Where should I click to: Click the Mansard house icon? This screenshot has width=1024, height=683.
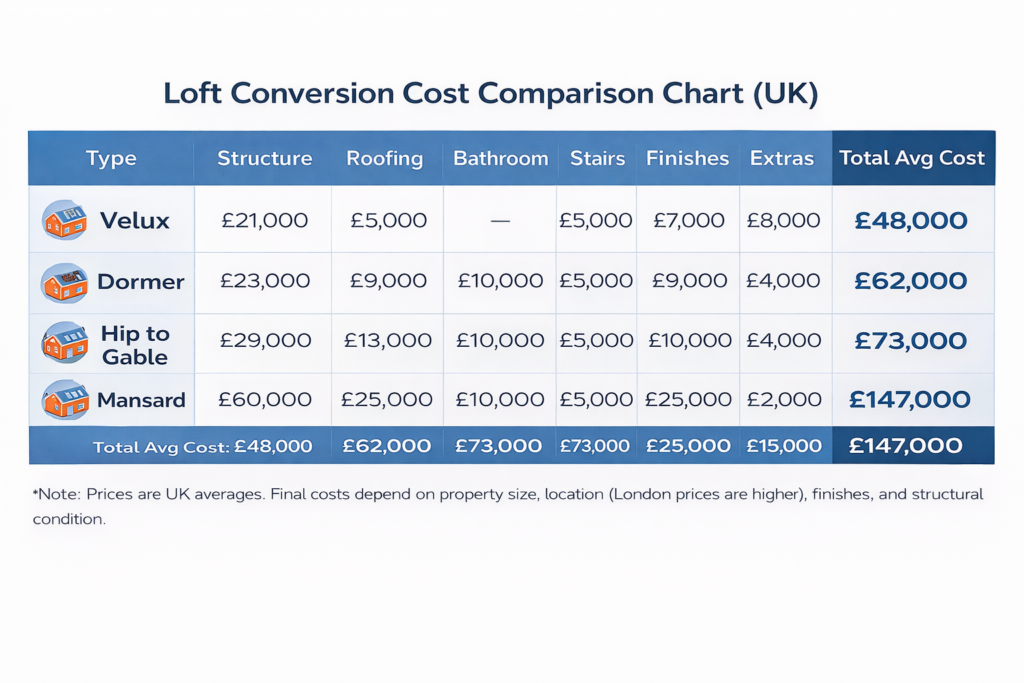pyautogui.click(x=65, y=399)
